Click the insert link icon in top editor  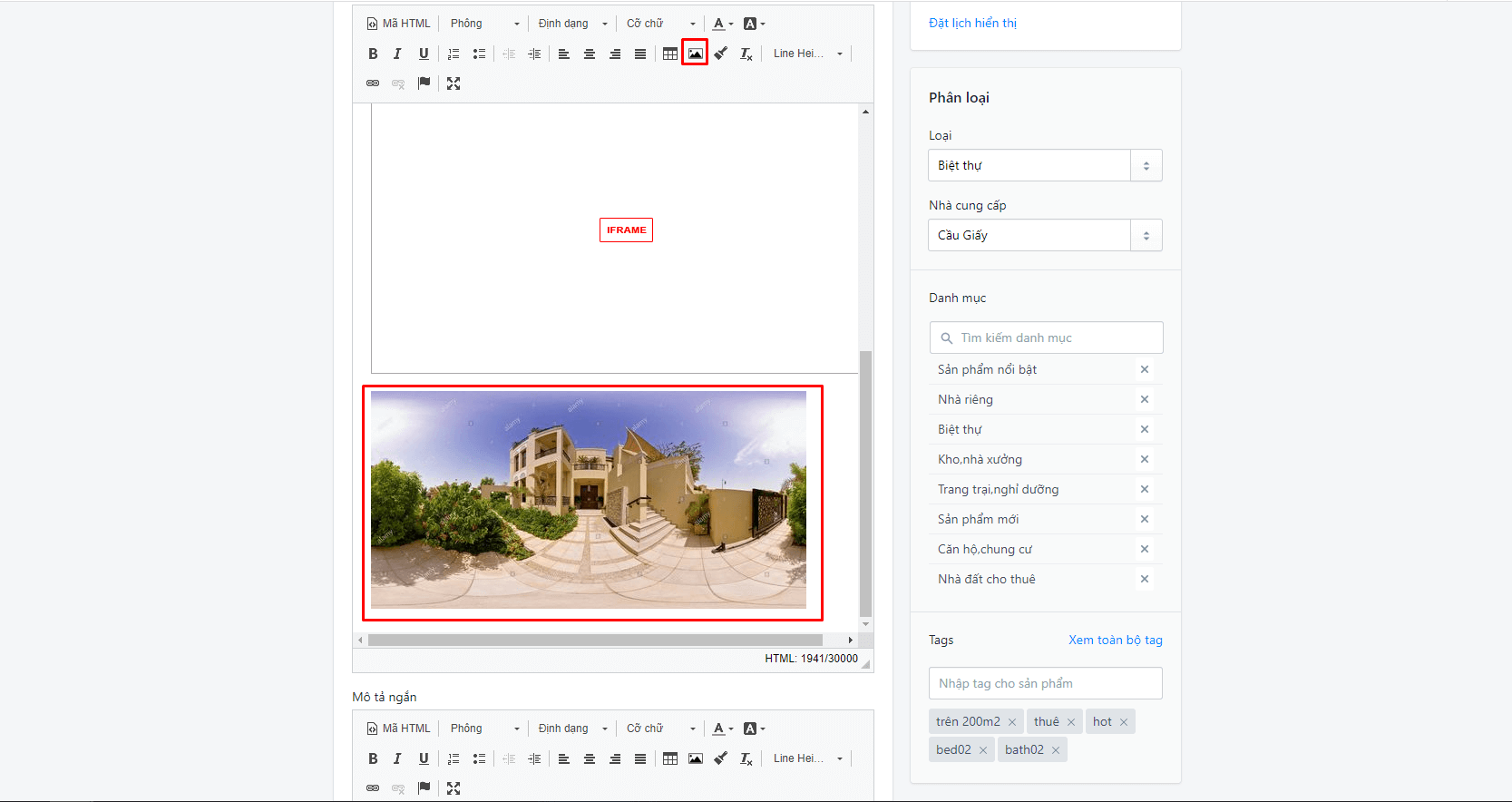[373, 83]
